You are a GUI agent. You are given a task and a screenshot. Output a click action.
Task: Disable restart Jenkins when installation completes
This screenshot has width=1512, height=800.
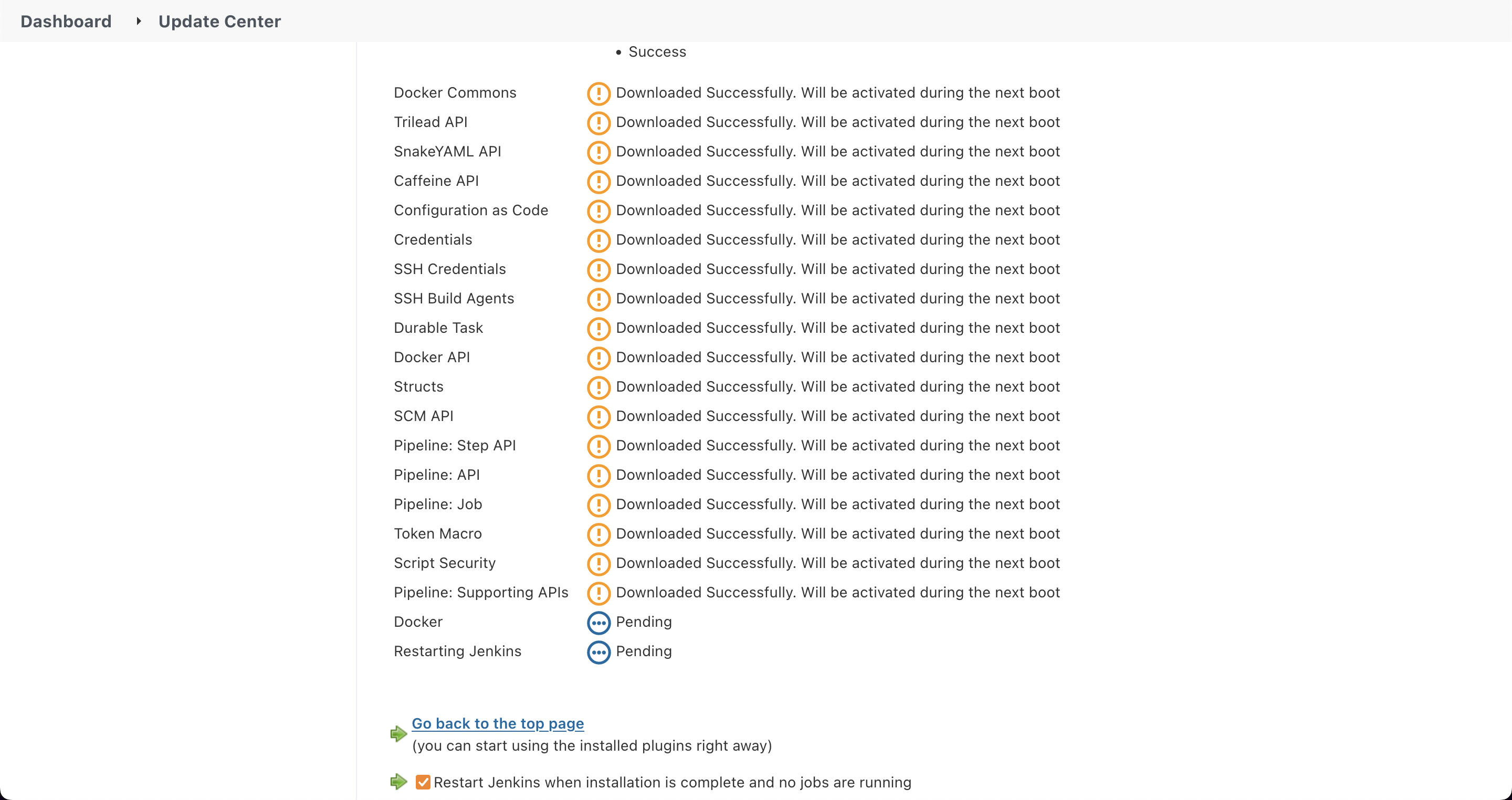[x=424, y=782]
